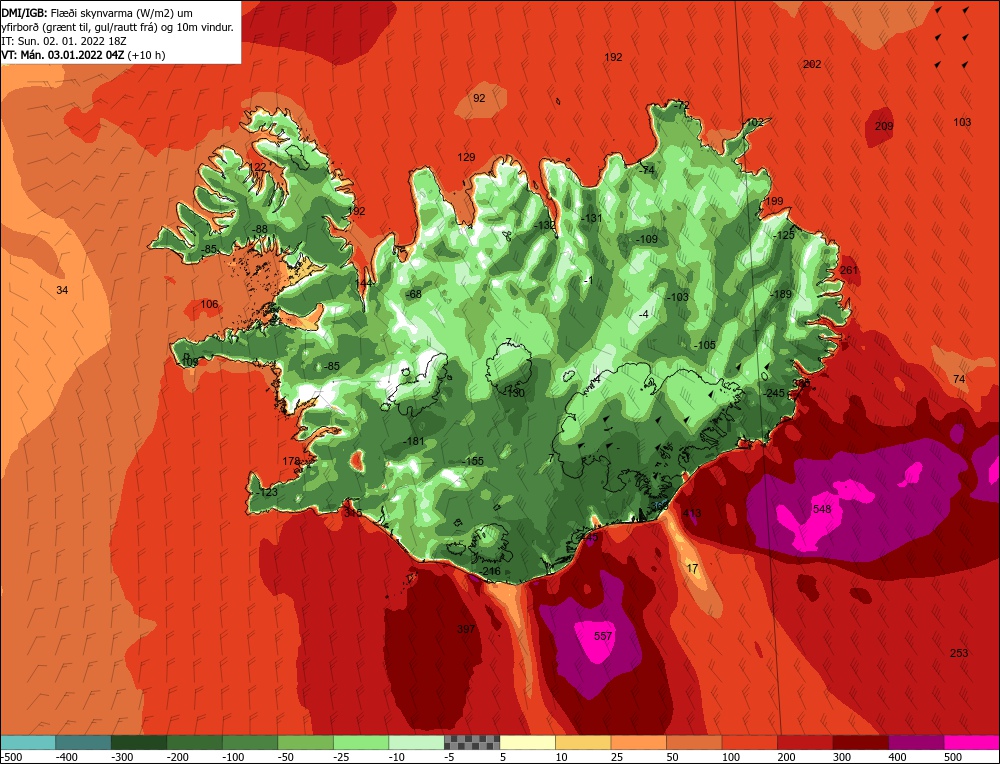Click the -181 value in southwest Iceland
The width and height of the screenshot is (1000, 764).
click(414, 441)
